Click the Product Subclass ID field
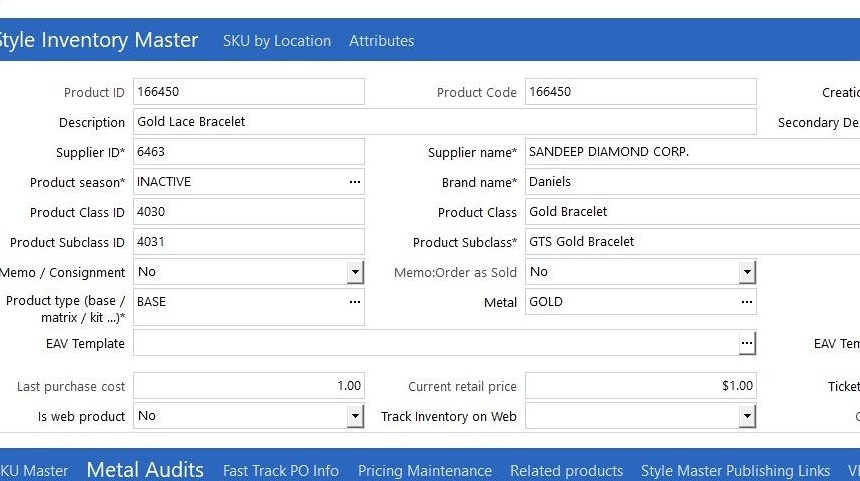 pyautogui.click(x=249, y=242)
